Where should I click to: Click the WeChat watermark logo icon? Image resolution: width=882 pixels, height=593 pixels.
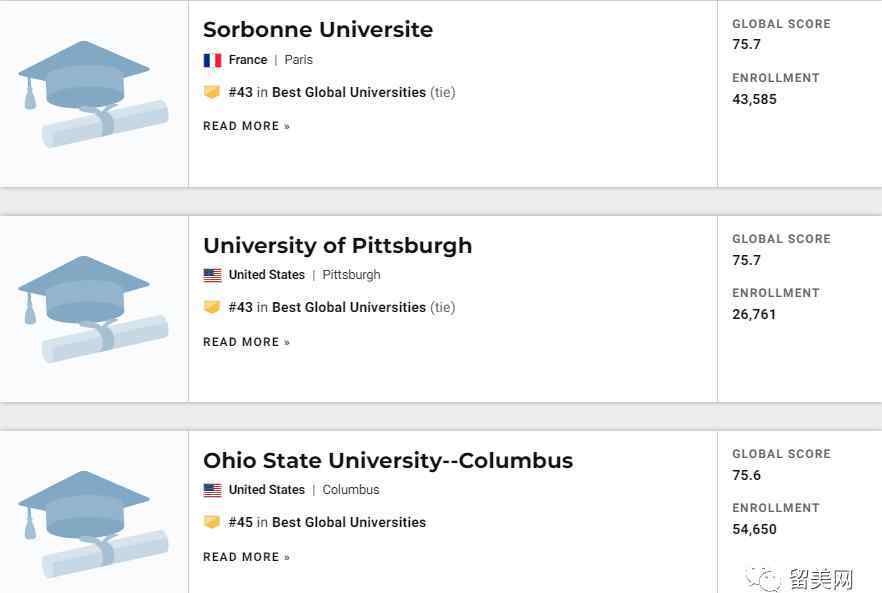(763, 578)
